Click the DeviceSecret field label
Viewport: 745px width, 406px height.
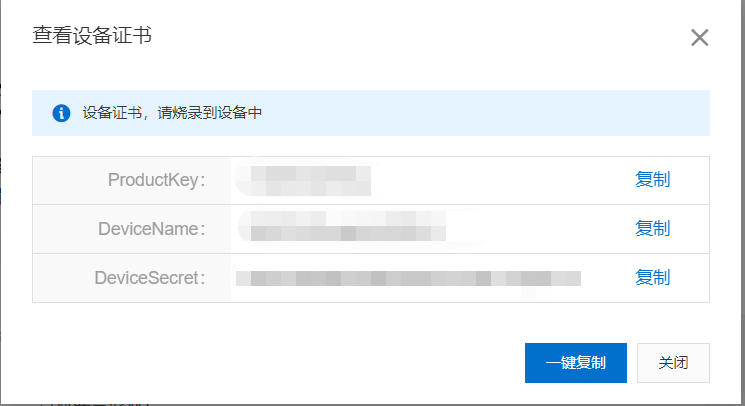(150, 278)
